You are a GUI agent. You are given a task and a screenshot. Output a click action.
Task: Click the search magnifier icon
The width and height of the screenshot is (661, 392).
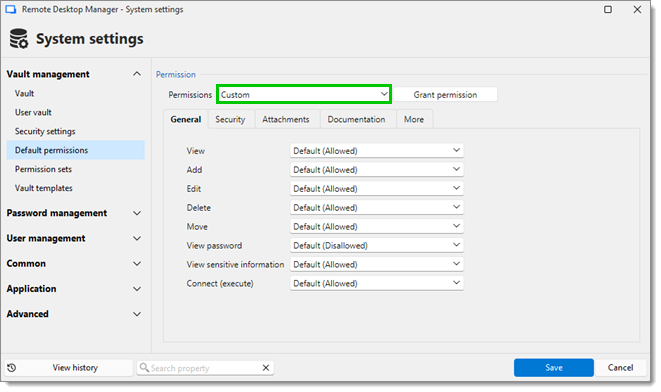(x=144, y=368)
